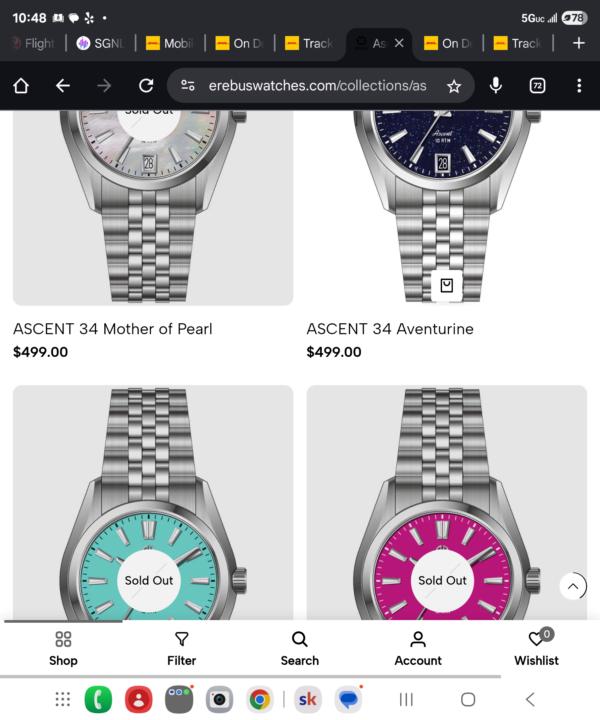Screen dimensions: 600x720
Task: Activate voice search microphone icon
Action: (x=496, y=86)
